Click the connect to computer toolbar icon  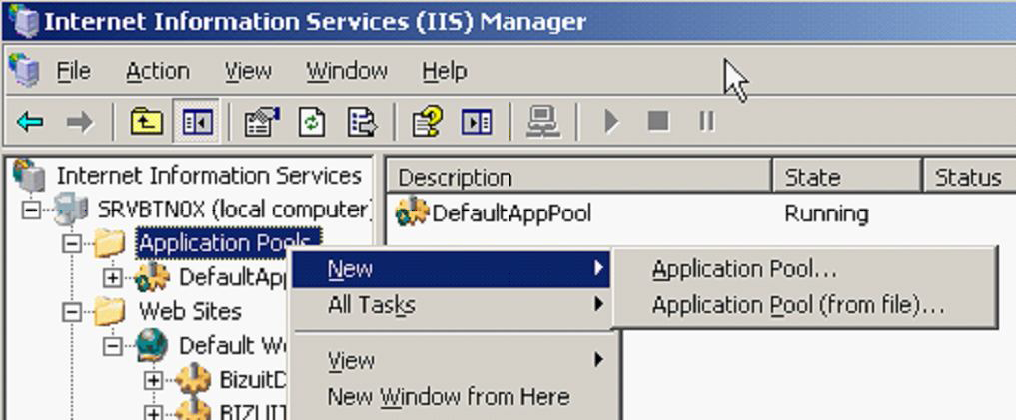543,122
